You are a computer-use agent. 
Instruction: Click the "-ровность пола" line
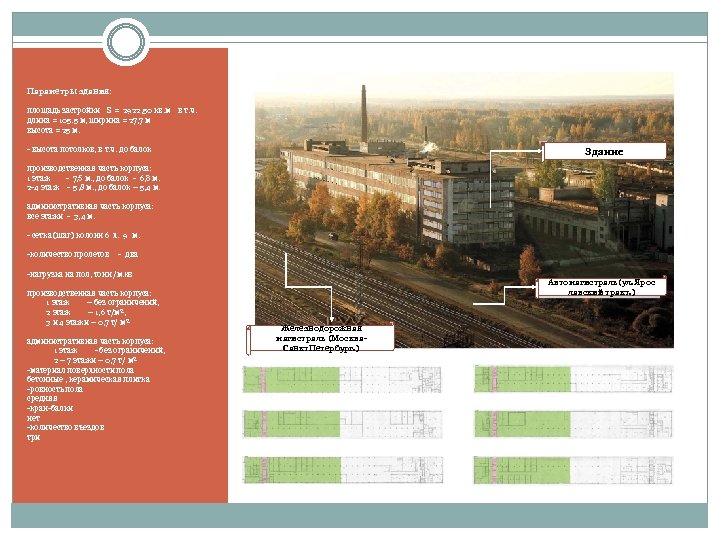55,389
